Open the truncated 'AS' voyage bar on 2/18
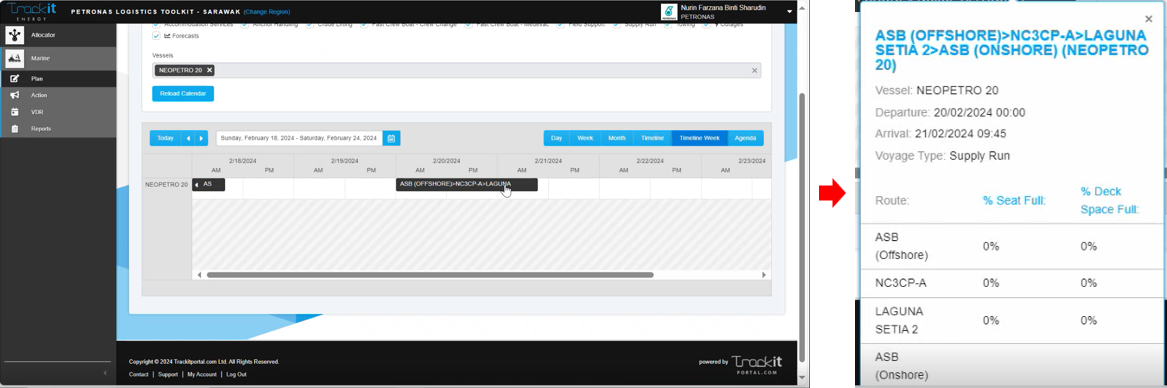1167x388 pixels. pyautogui.click(x=208, y=184)
